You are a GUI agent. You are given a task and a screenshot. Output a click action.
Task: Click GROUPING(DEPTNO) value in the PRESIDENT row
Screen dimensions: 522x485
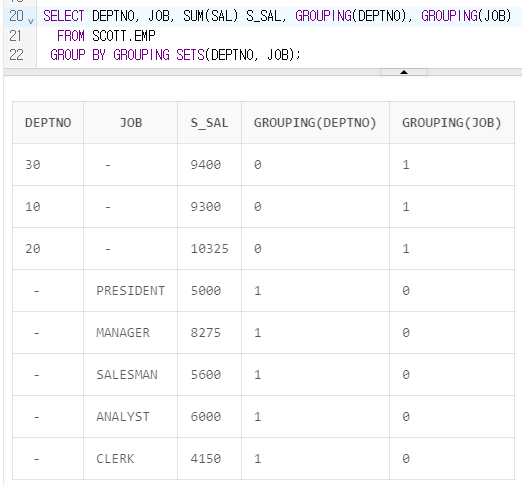click(315, 291)
